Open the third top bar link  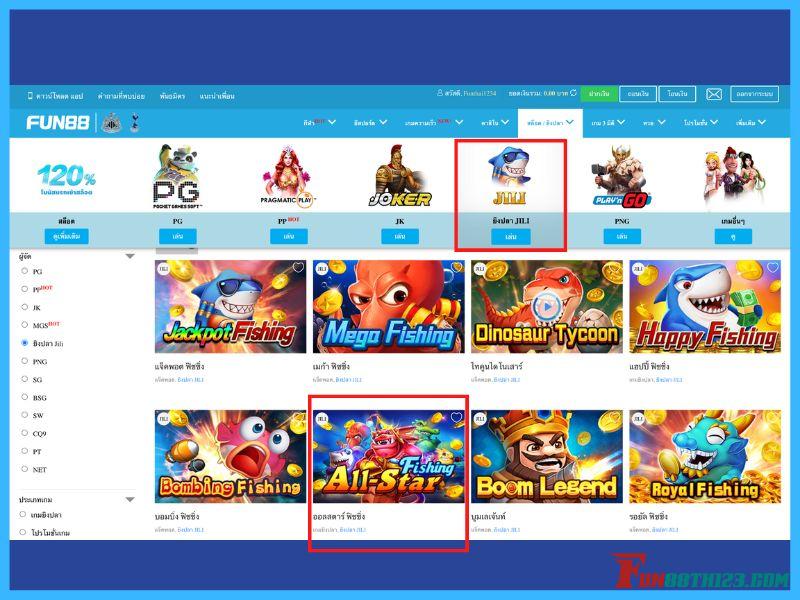[x=172, y=95]
